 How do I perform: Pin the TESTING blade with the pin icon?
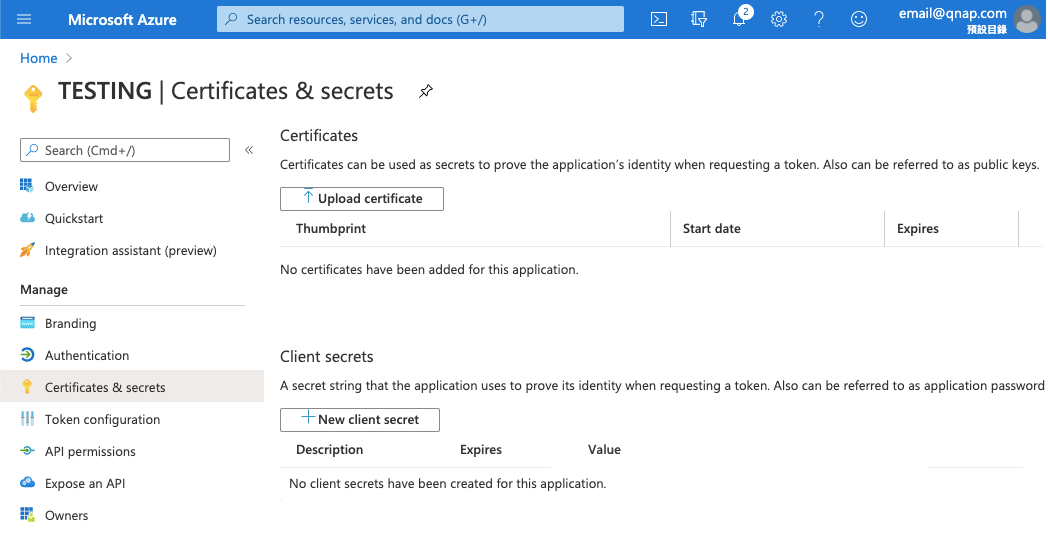click(426, 92)
